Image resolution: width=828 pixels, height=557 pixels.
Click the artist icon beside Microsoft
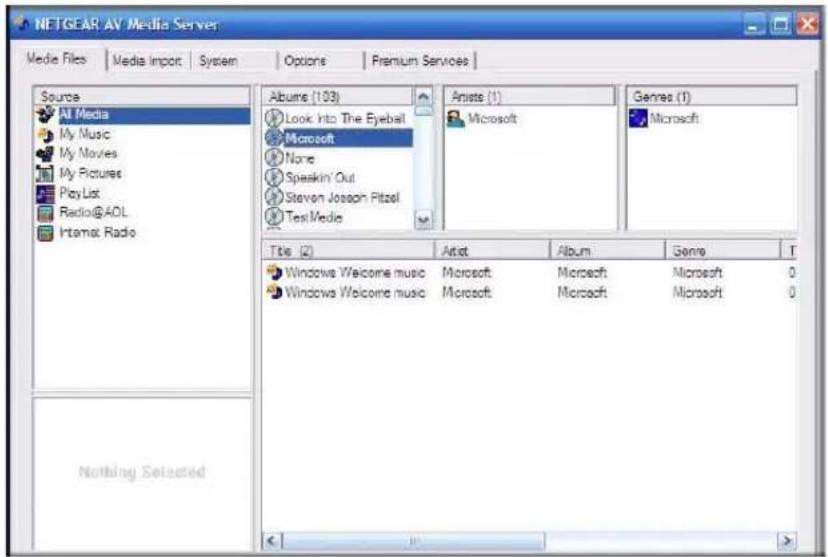[456, 118]
